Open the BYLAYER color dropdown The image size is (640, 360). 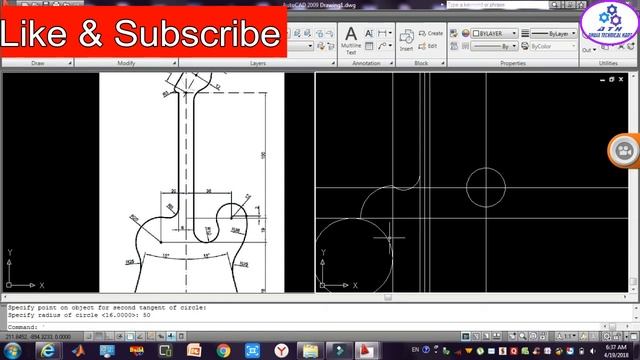point(495,33)
